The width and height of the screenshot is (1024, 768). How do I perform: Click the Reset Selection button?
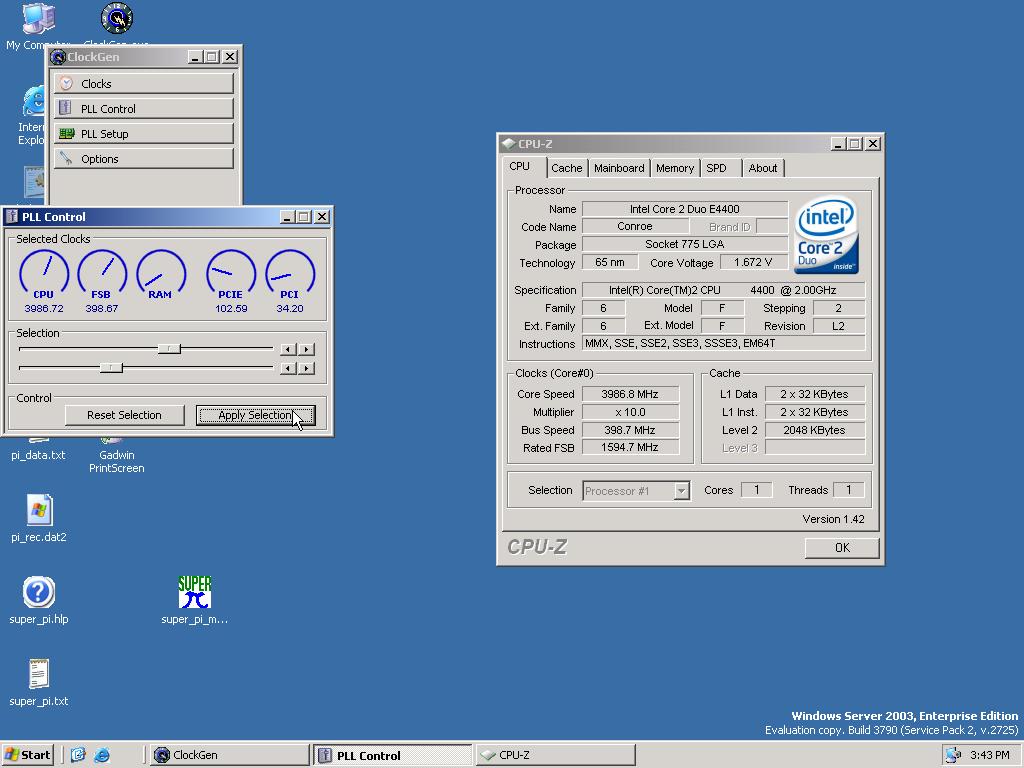tap(124, 415)
